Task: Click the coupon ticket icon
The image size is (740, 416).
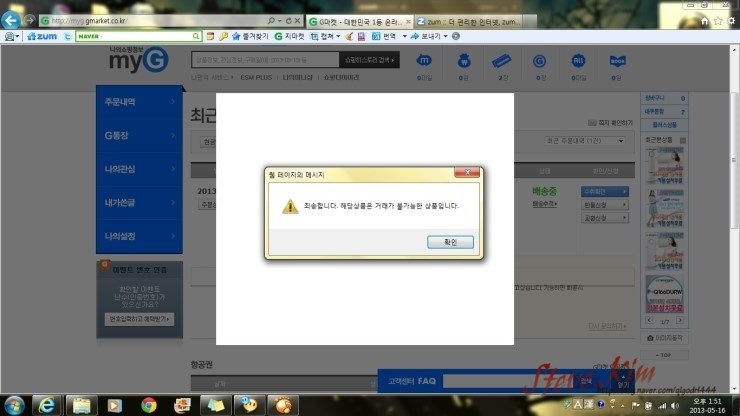Action: pos(501,60)
